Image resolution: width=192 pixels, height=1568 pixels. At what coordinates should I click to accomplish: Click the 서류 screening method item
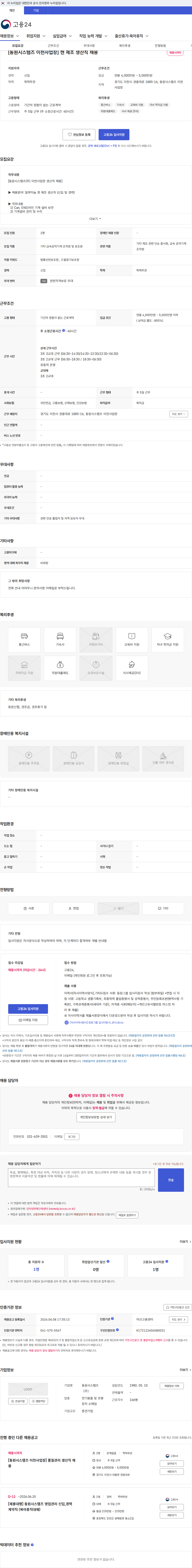(x=29, y=908)
